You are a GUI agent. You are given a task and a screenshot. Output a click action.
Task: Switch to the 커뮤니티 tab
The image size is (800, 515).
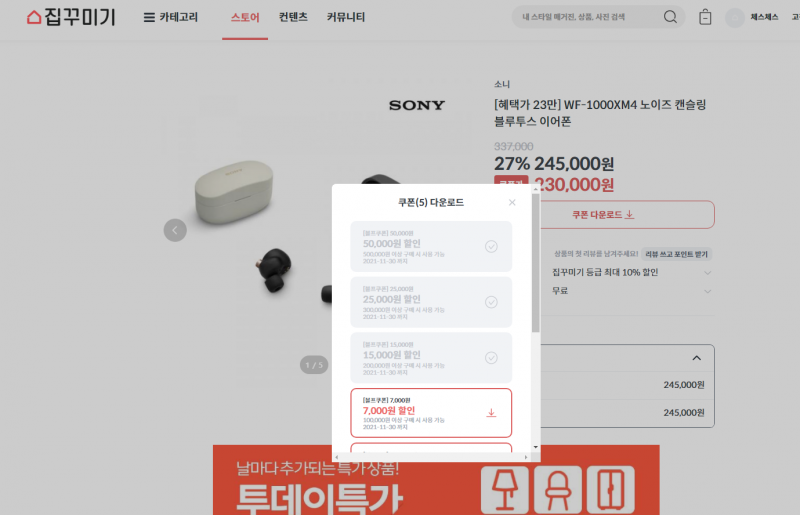pos(346,17)
